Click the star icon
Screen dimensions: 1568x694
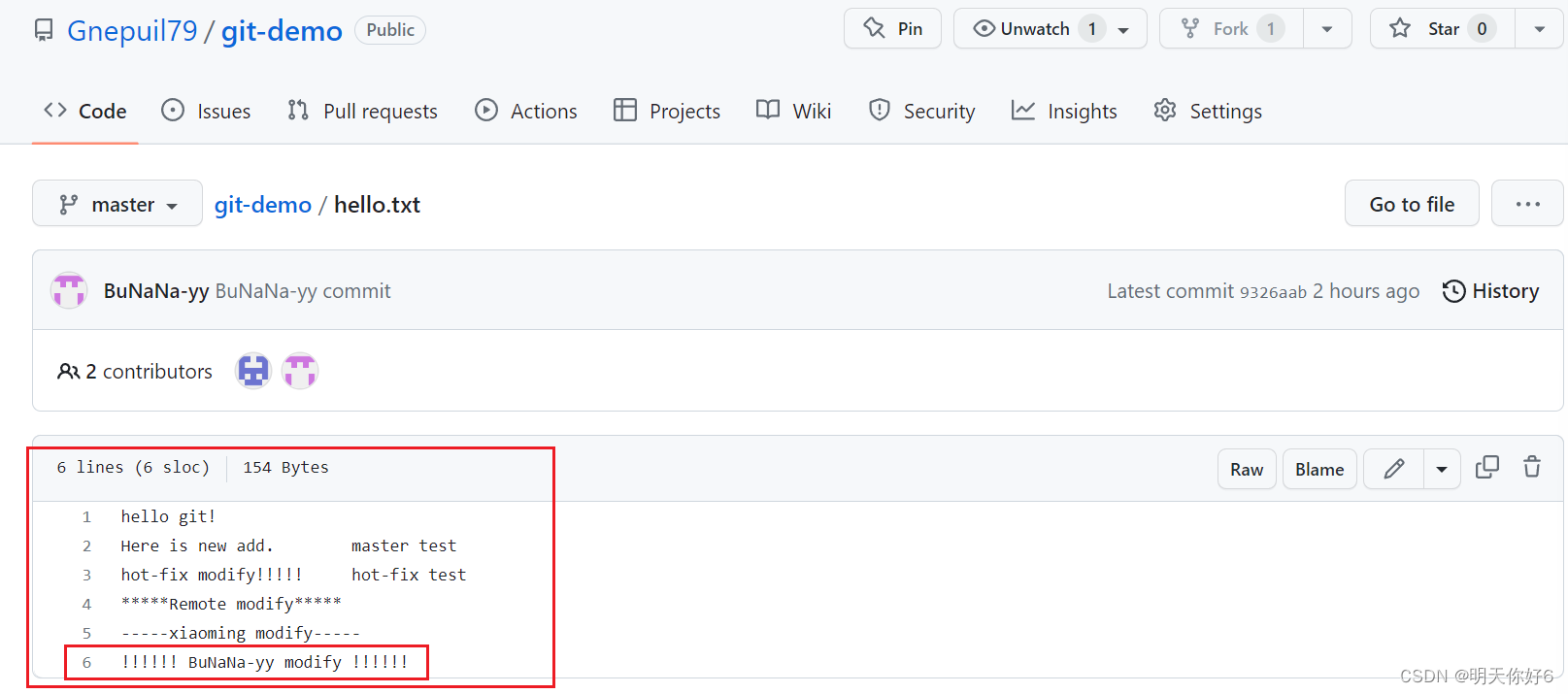pos(1400,28)
